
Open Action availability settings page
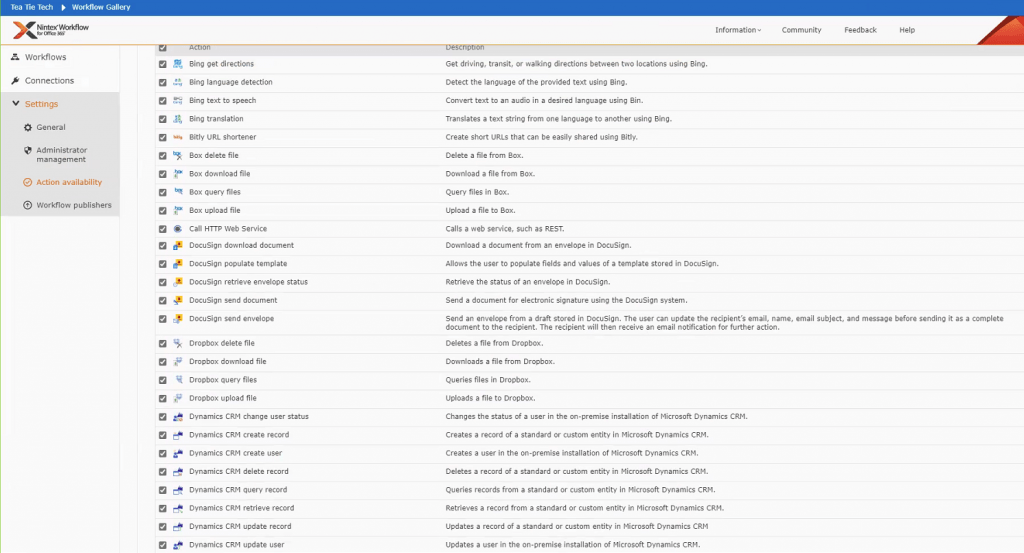point(69,182)
